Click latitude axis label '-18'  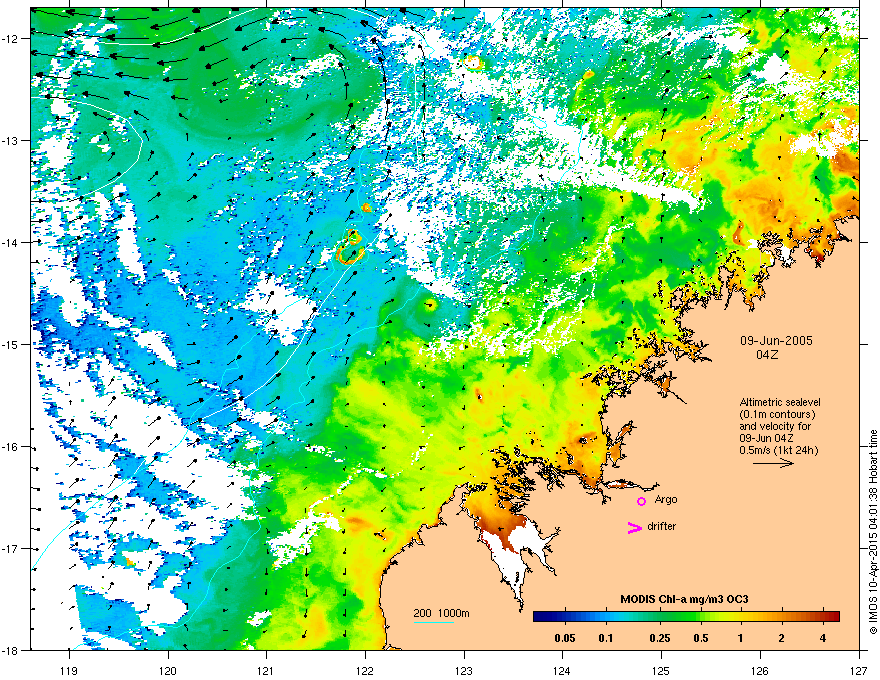pyautogui.click(x=12, y=650)
